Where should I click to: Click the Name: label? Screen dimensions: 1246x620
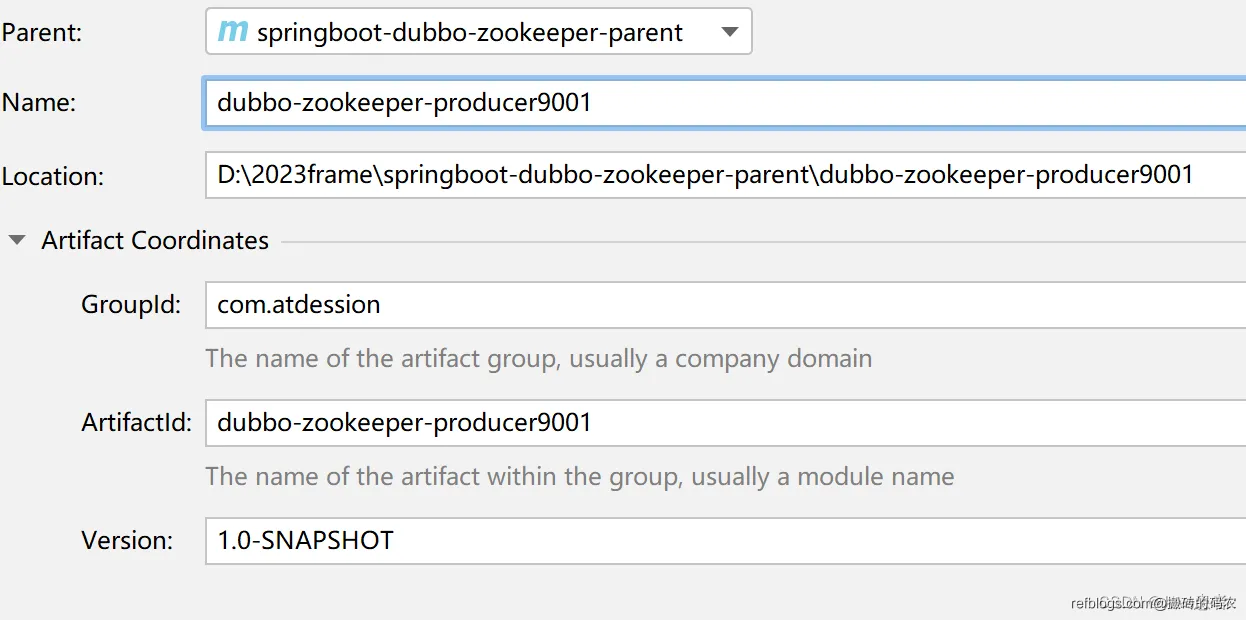(x=39, y=103)
